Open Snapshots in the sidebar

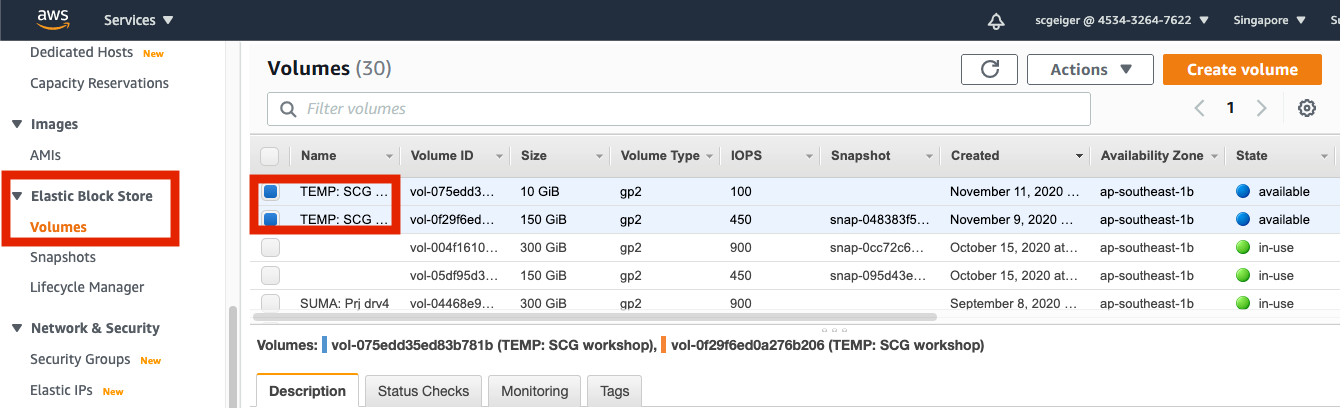click(63, 257)
